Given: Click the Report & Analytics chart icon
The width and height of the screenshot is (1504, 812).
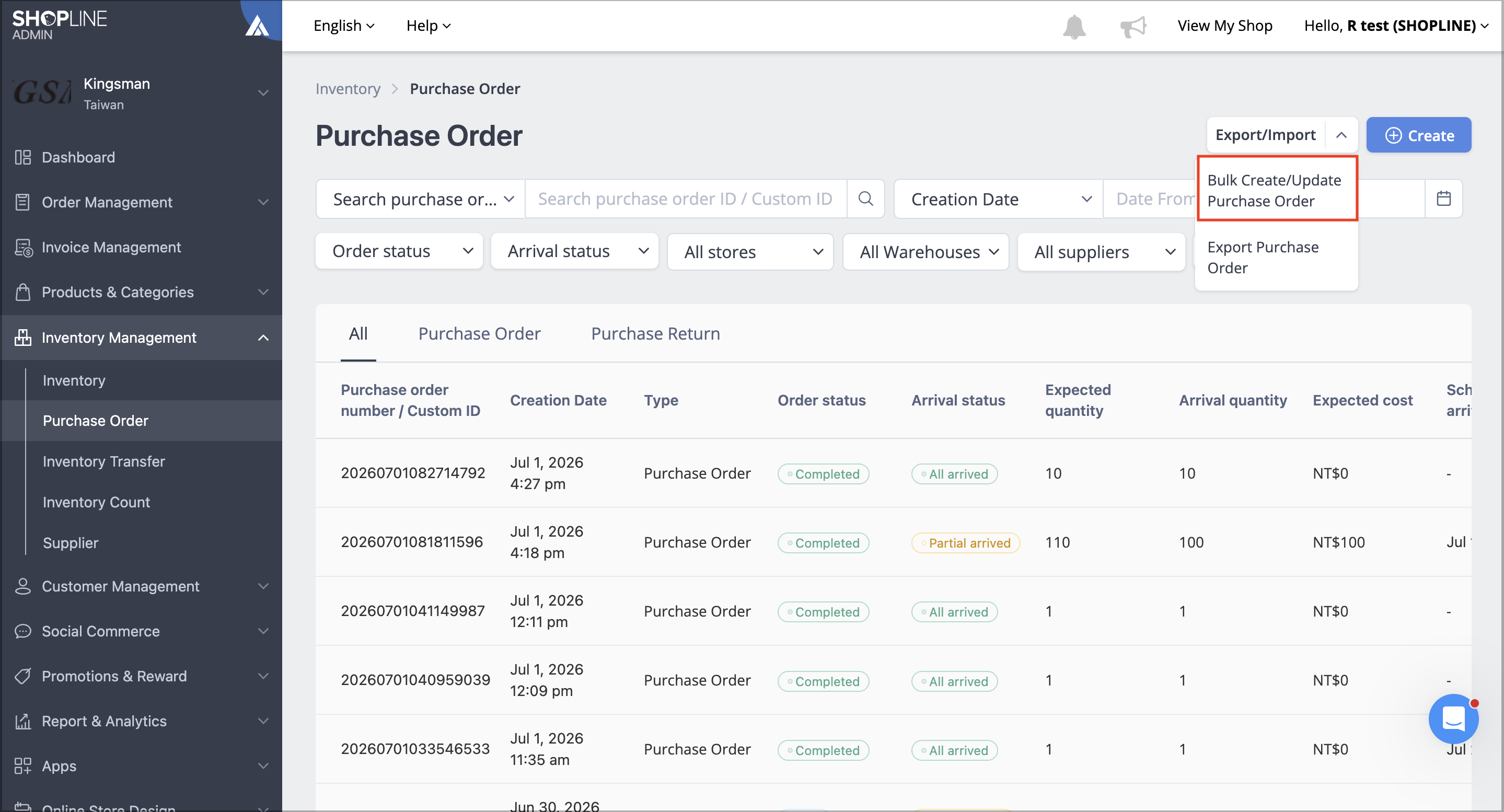Looking at the screenshot, I should point(23,721).
